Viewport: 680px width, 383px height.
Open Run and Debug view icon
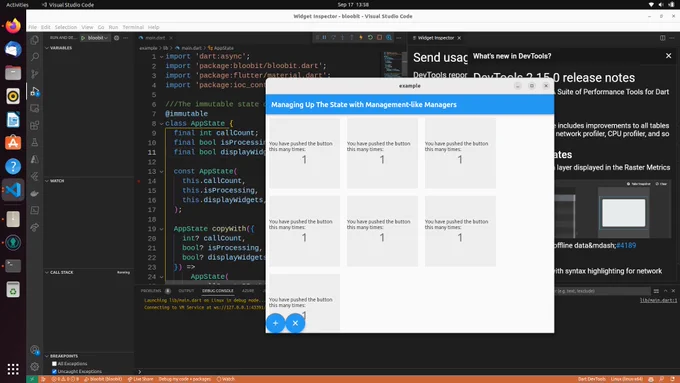[35, 92]
